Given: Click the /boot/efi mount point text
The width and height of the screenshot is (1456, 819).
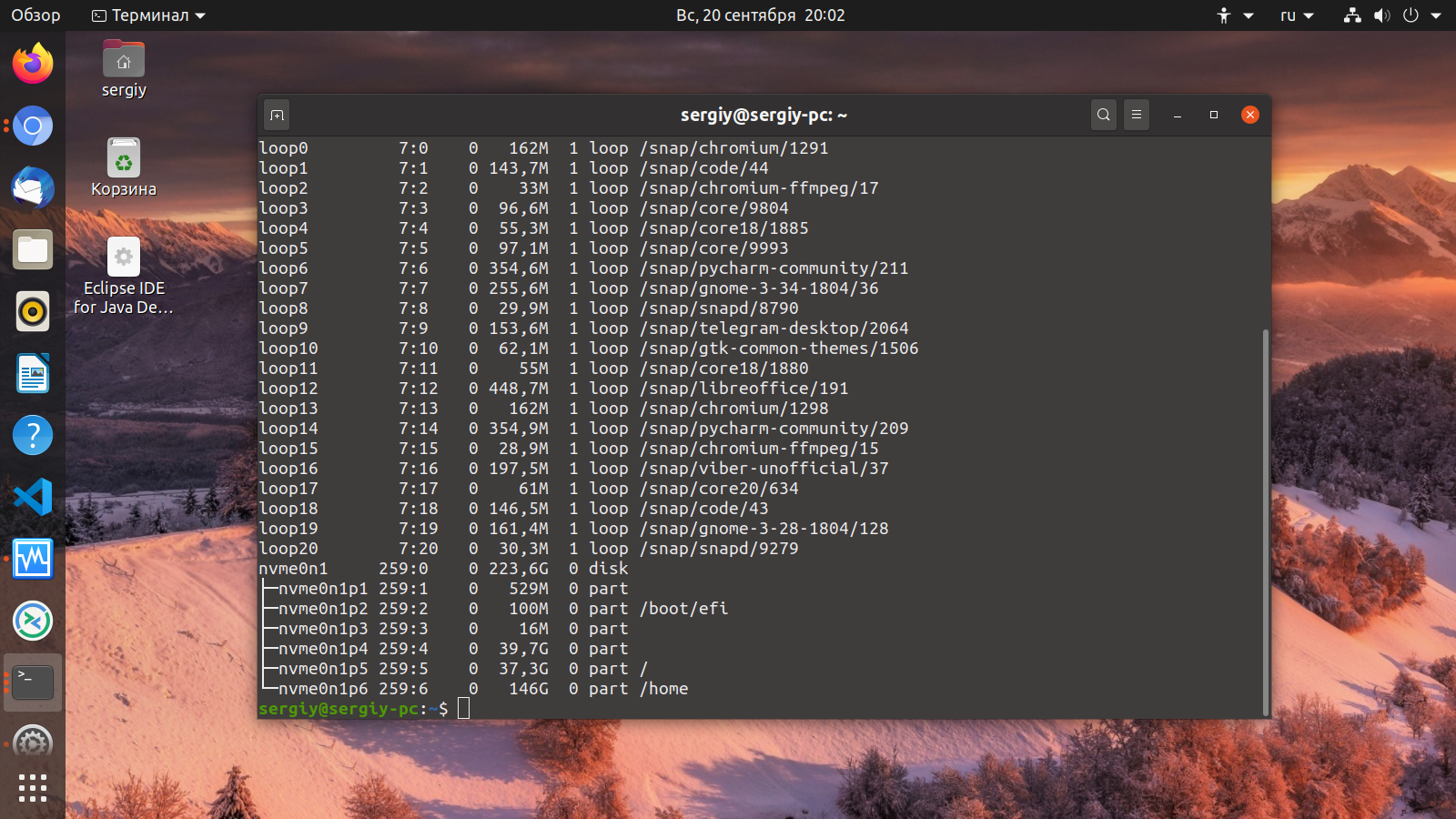Looking at the screenshot, I should click(683, 609).
